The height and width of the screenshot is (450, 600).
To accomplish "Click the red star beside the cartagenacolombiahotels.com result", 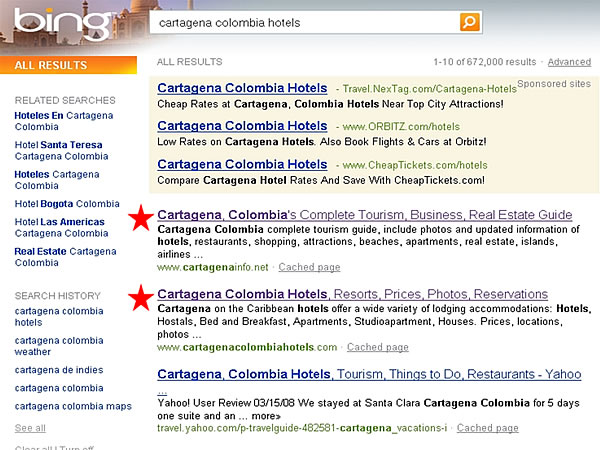I will pyautogui.click(x=141, y=296).
